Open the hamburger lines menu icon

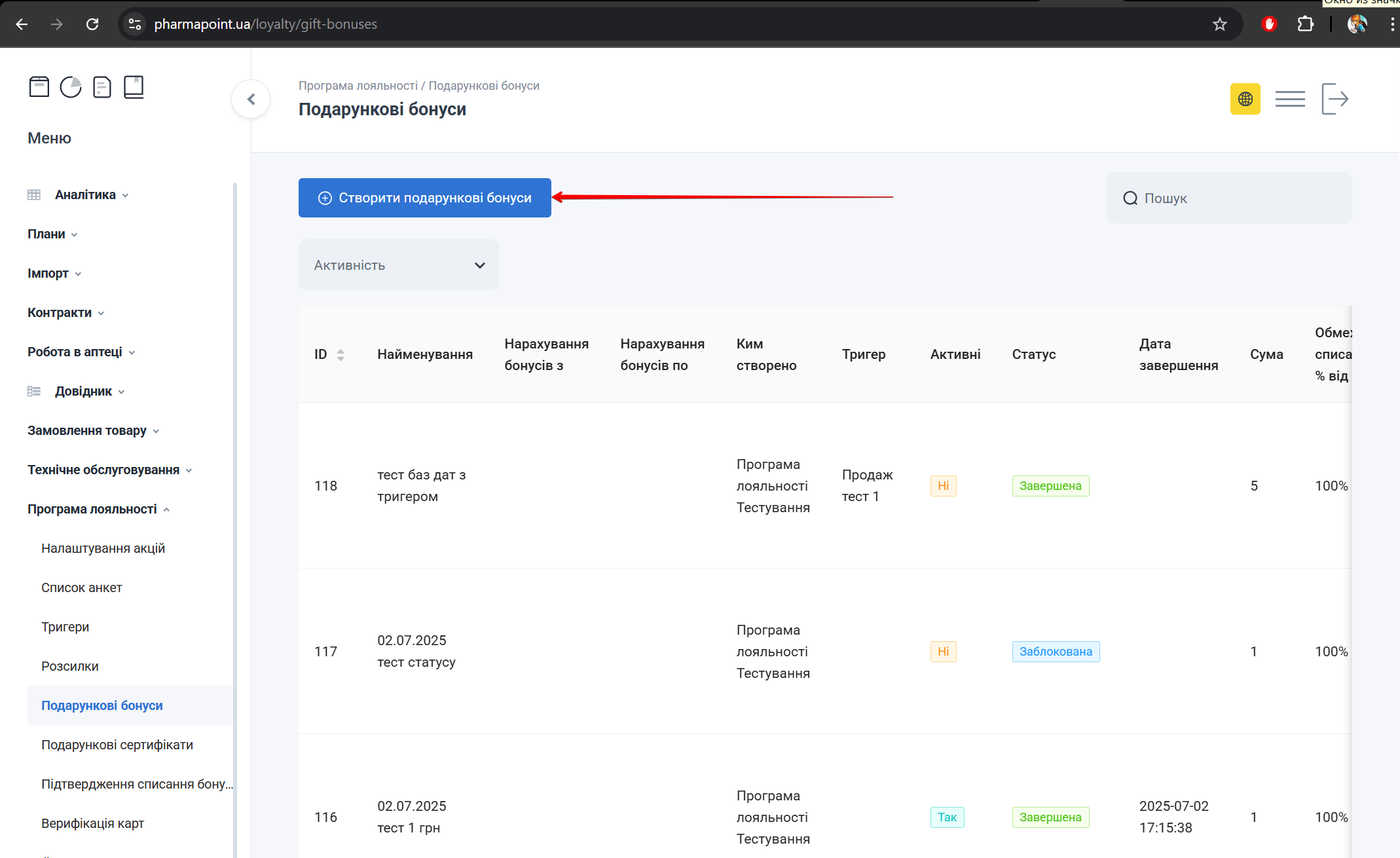click(x=1290, y=99)
